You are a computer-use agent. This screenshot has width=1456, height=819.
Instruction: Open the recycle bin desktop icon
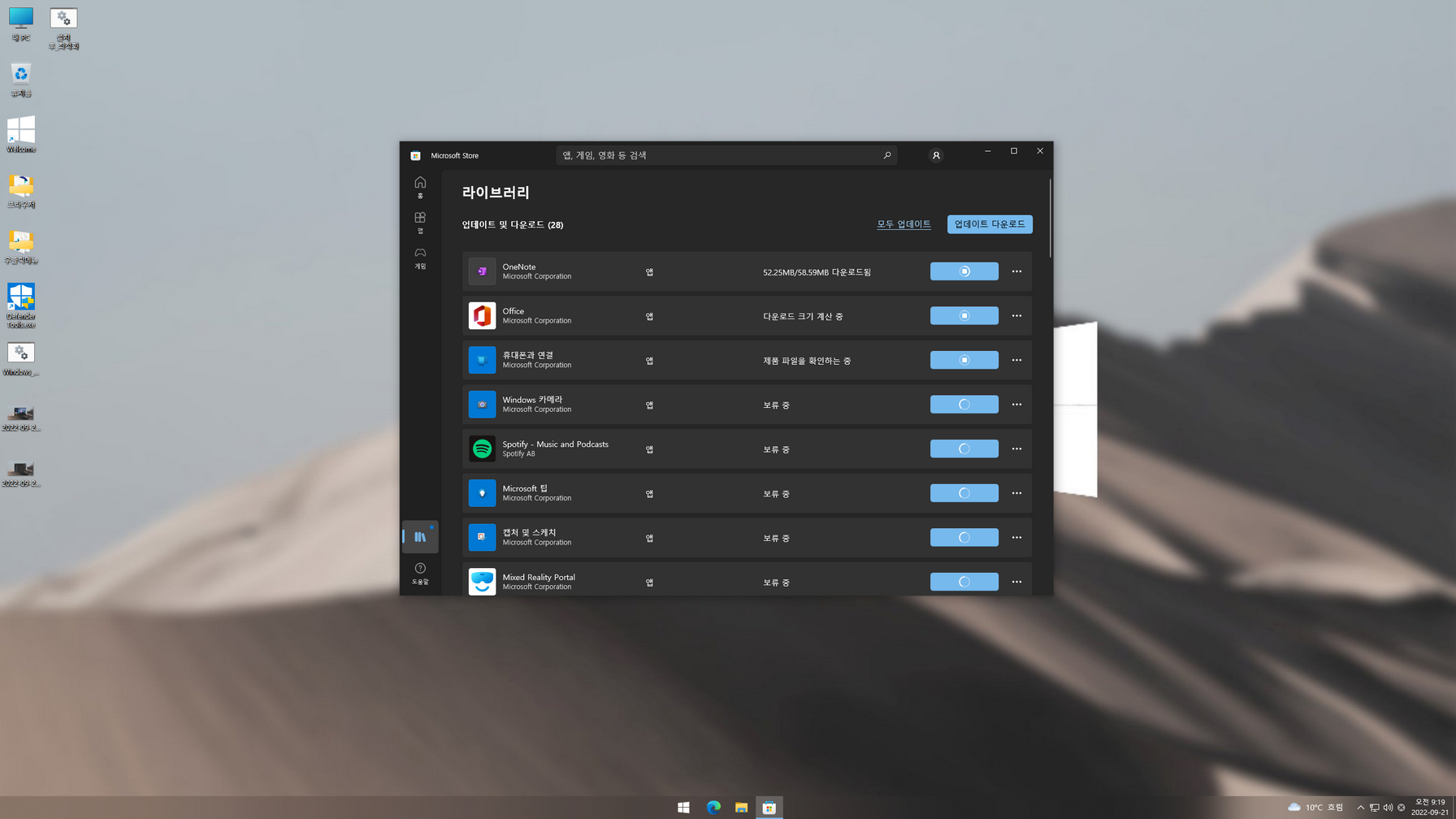click(20, 80)
